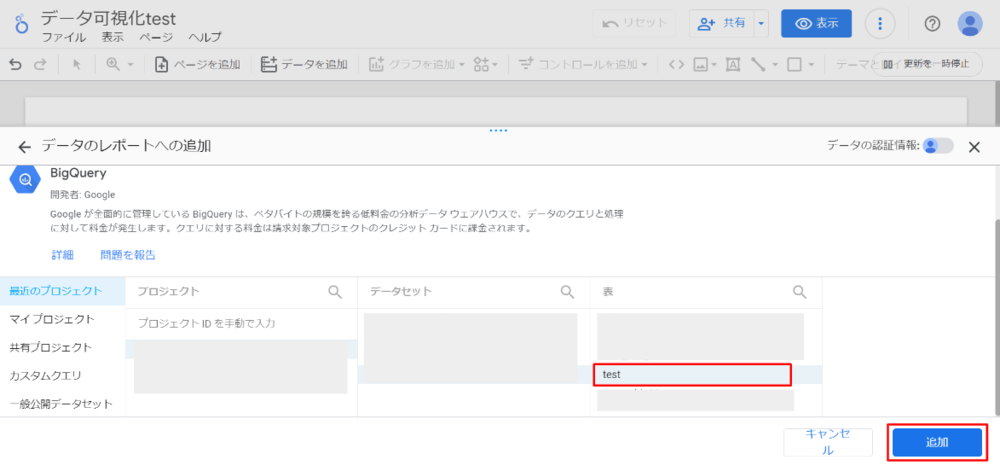This screenshot has height=471, width=1000.
Task: Click the undo arrow icon
Action: pyautogui.click(x=16, y=64)
